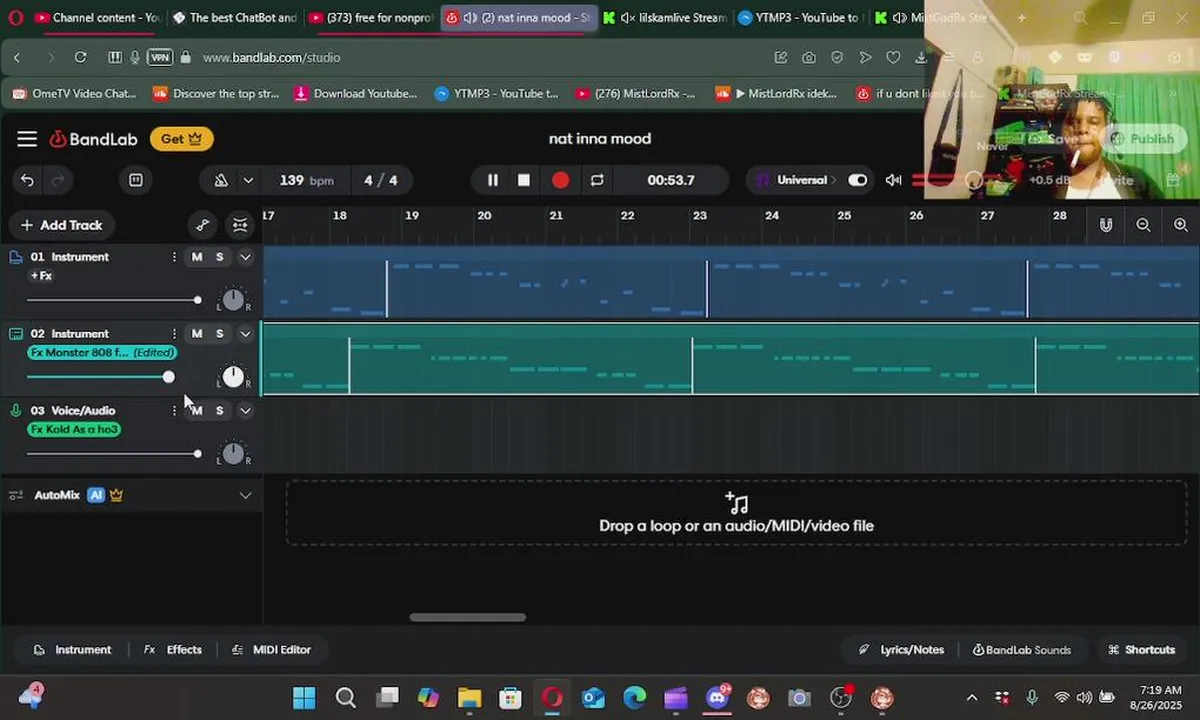Screen dimensions: 1200x720
Task: Stop playback
Action: 524,180
